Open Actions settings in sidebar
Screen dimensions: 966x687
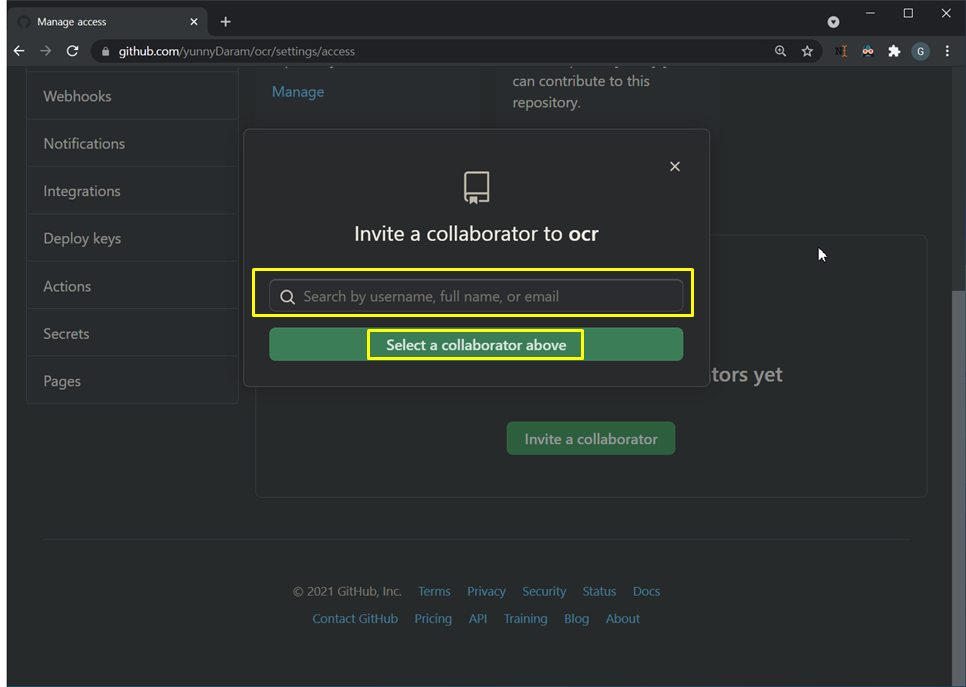132,286
